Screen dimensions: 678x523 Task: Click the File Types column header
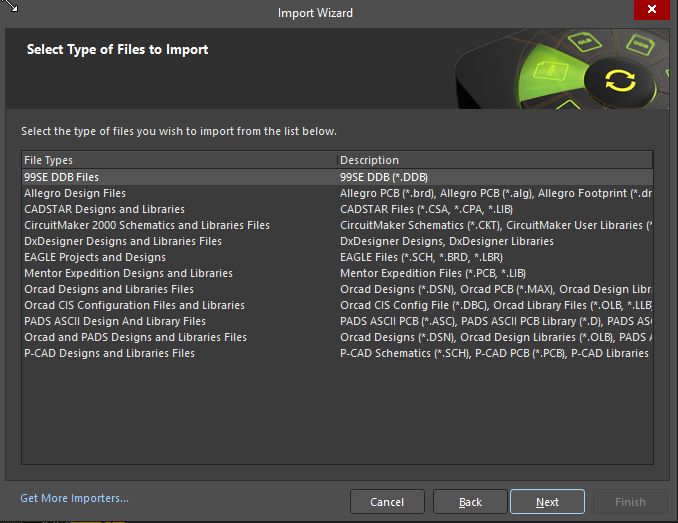pos(179,160)
